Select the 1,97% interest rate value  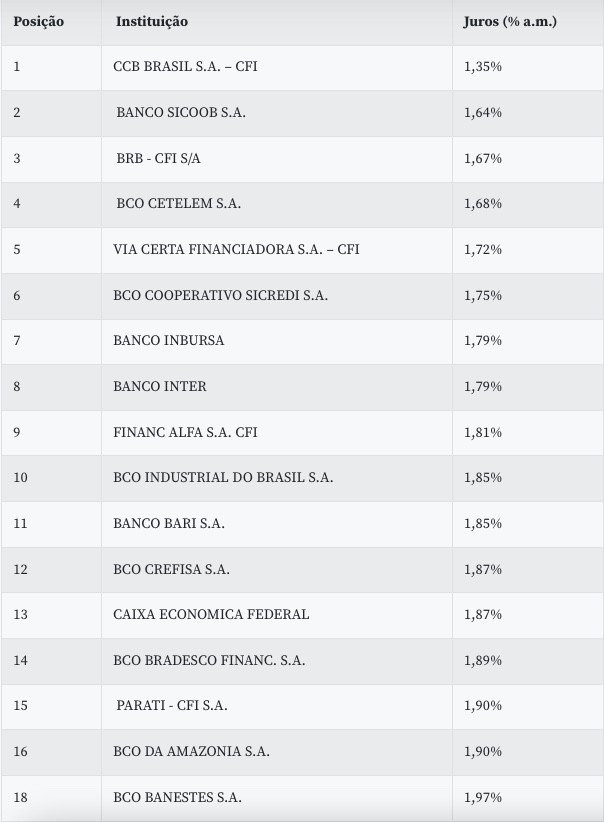(483, 797)
